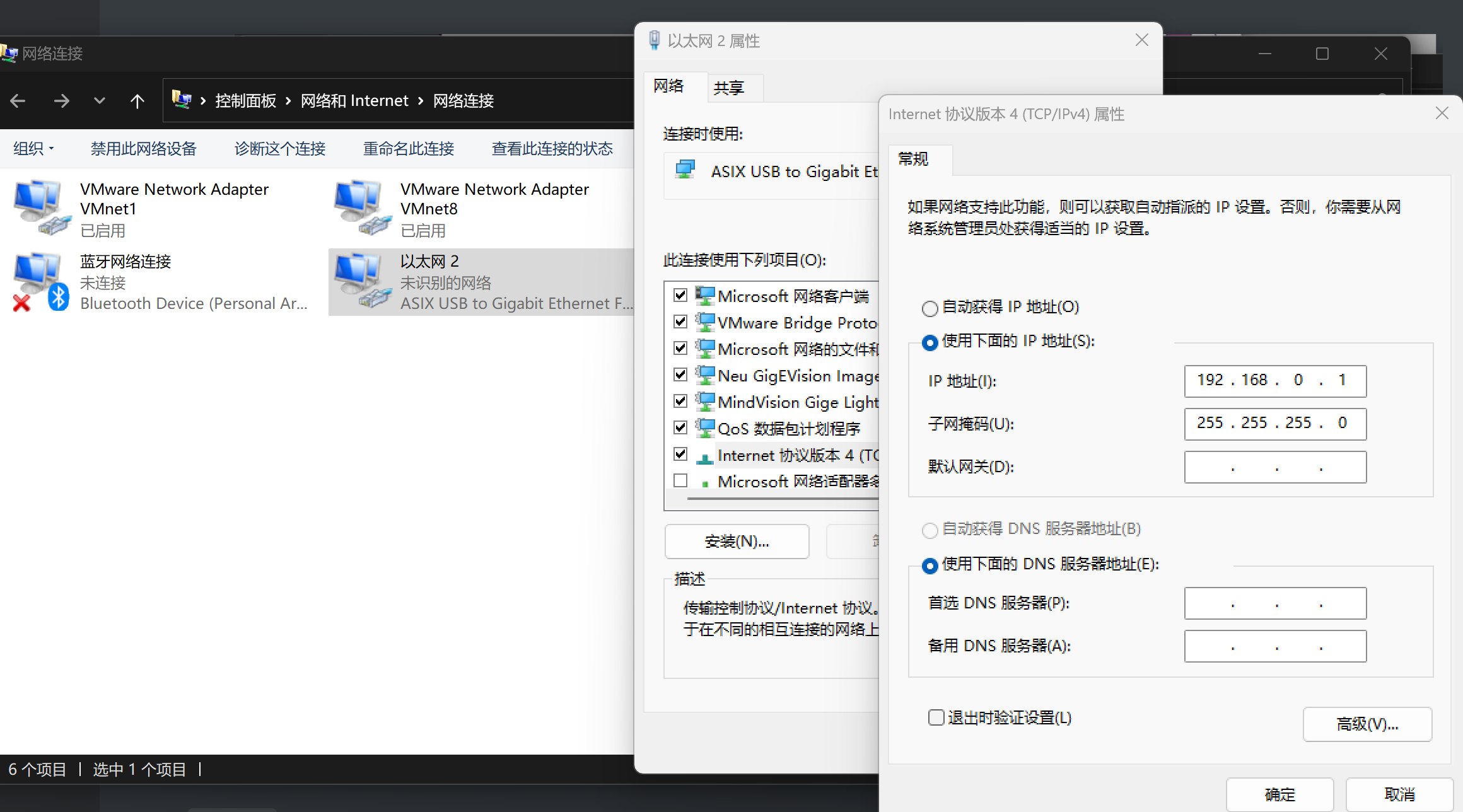Navigate forward with the right arrow
Viewport: 1463px width, 812px height.
coord(61,101)
